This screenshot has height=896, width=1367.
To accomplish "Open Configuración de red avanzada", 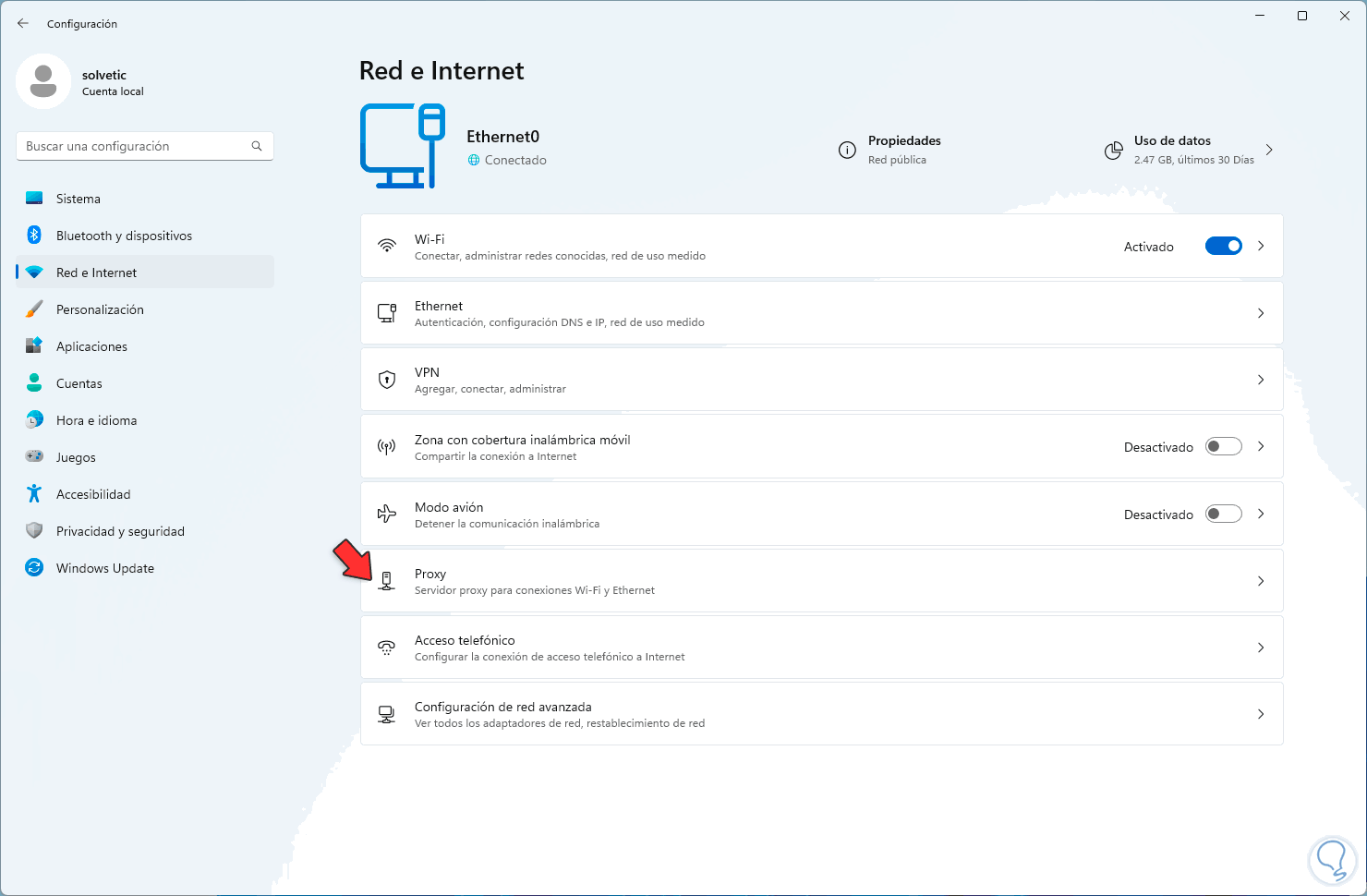I will [821, 714].
